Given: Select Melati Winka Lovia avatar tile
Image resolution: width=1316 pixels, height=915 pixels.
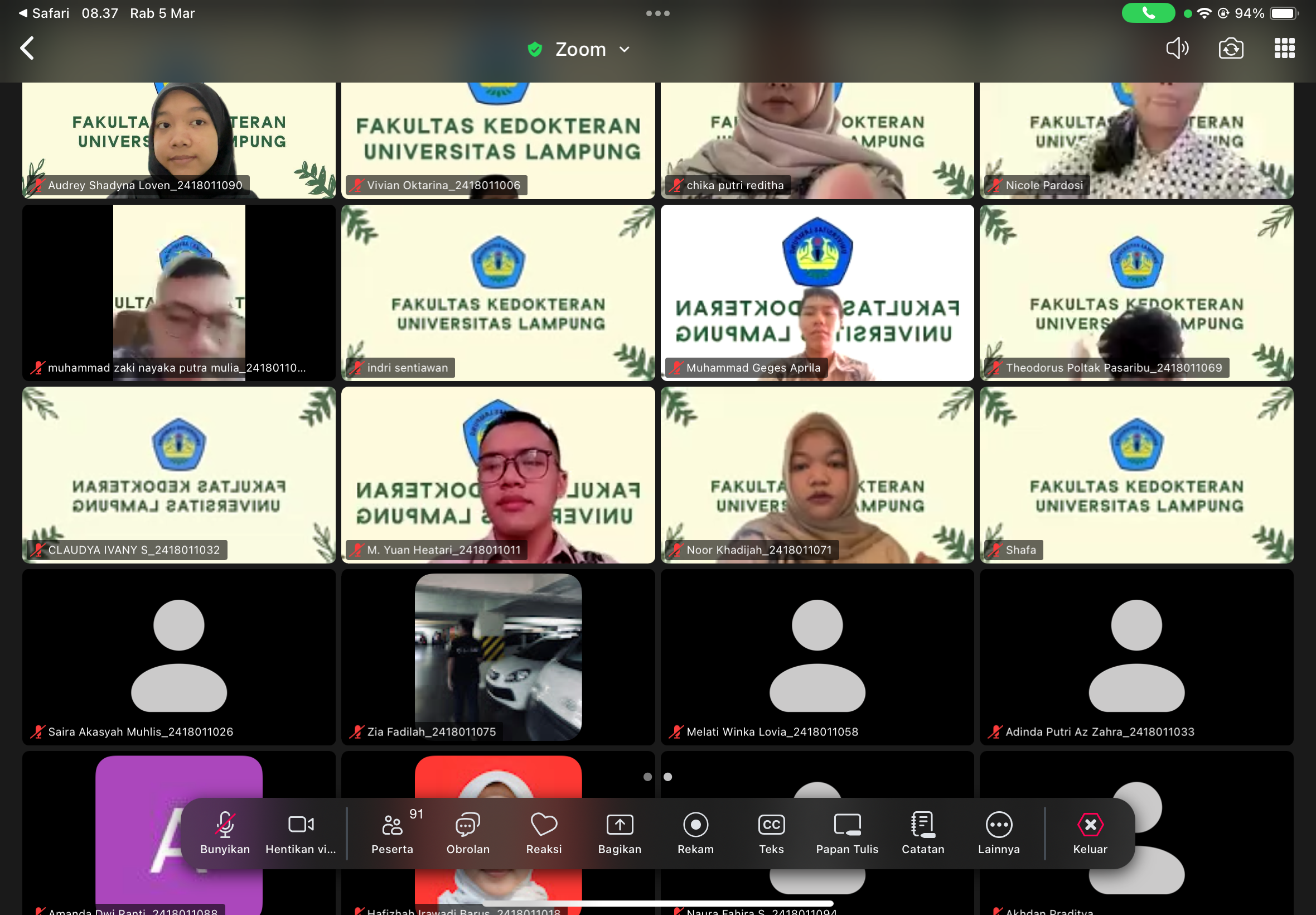Looking at the screenshot, I should coord(817,657).
